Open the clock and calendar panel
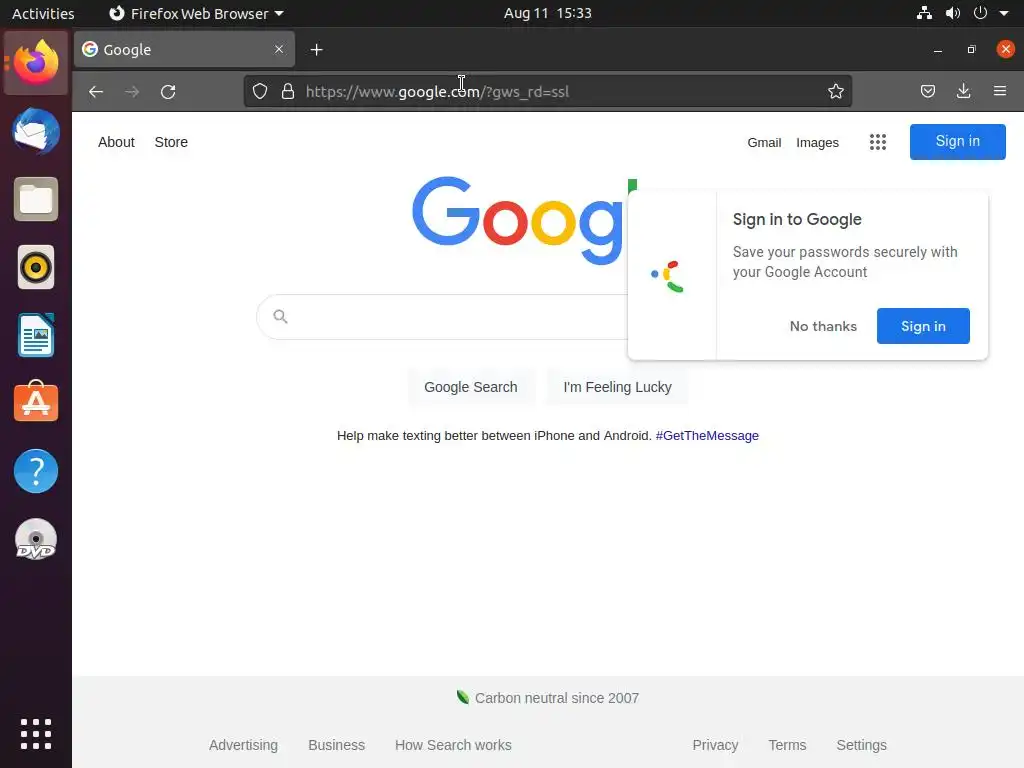 click(x=547, y=13)
